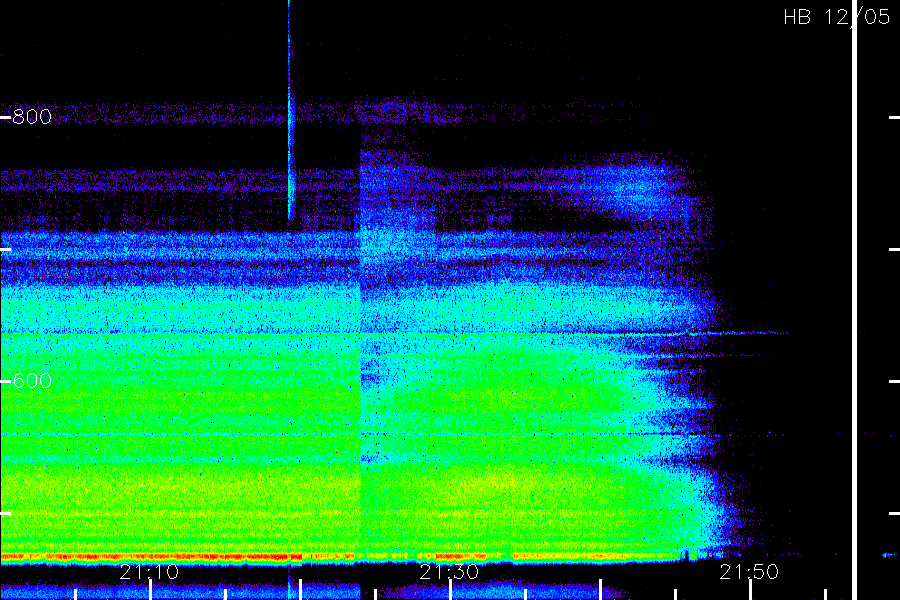The image size is (900, 600).
Task: Click the 21:10 time label
Action: click(149, 572)
